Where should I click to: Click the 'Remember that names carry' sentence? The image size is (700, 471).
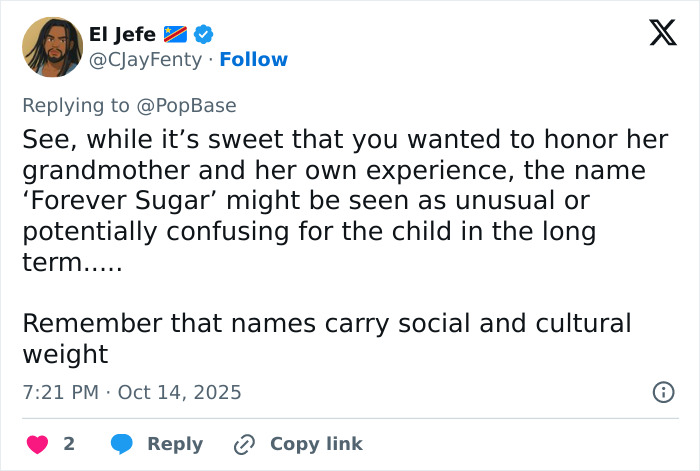pyautogui.click(x=200, y=324)
